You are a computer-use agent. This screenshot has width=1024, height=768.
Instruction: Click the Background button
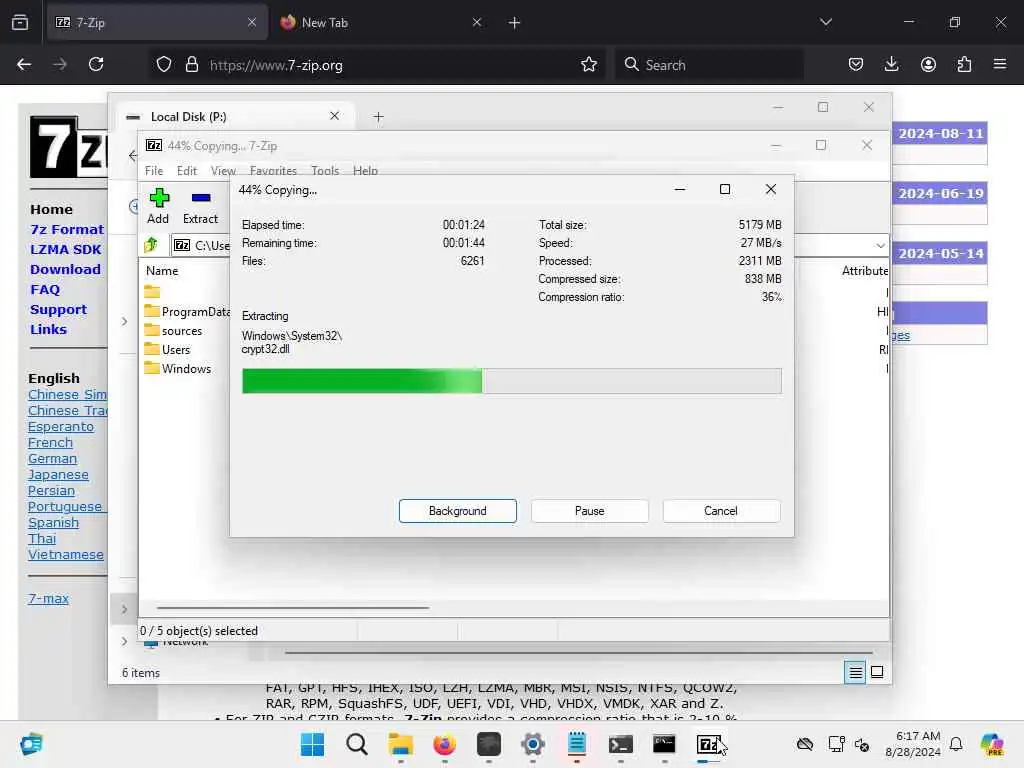click(457, 511)
